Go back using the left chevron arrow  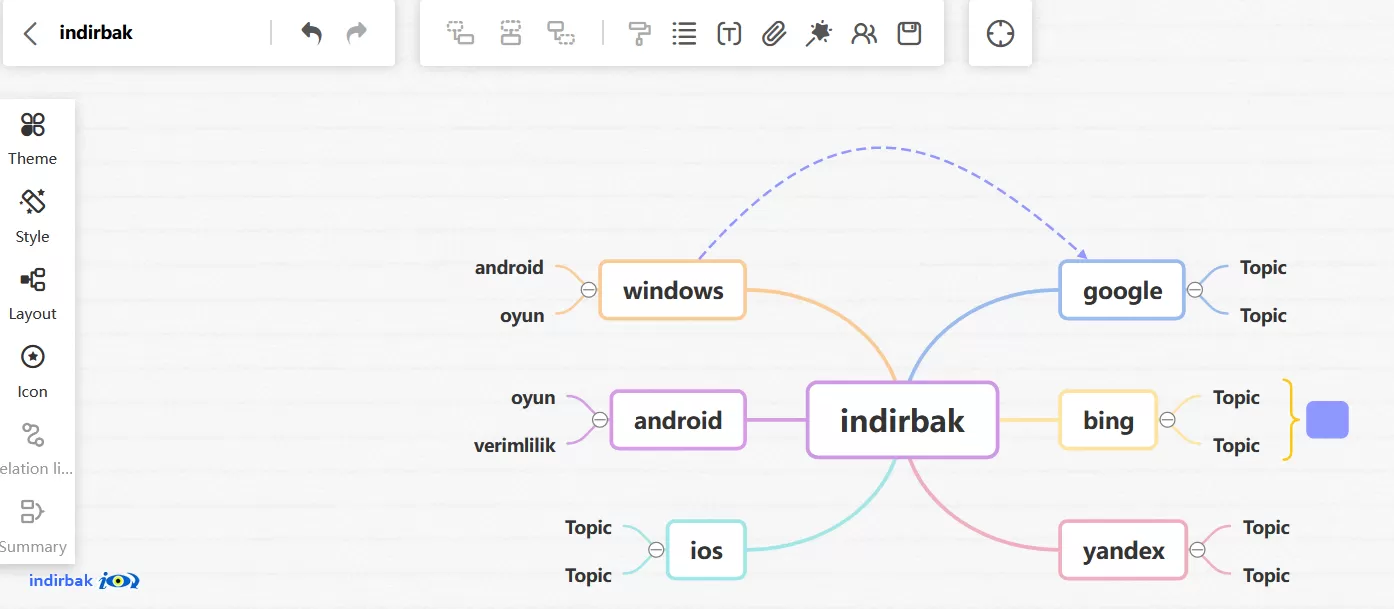point(30,33)
